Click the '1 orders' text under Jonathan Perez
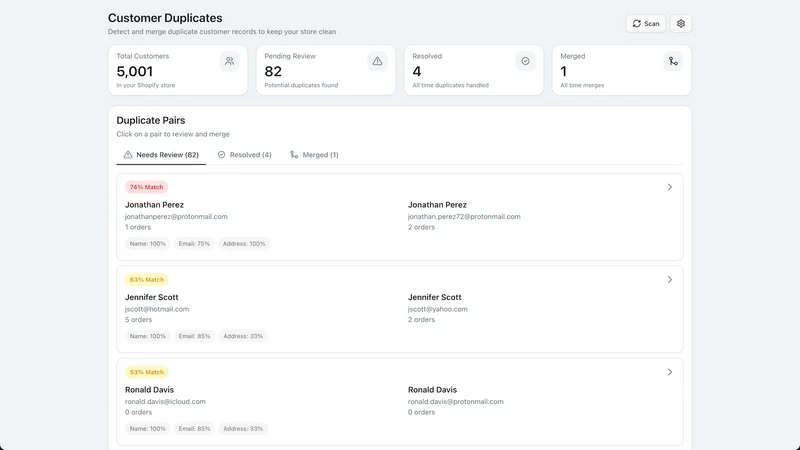Image resolution: width=800 pixels, height=450 pixels. 138,227
